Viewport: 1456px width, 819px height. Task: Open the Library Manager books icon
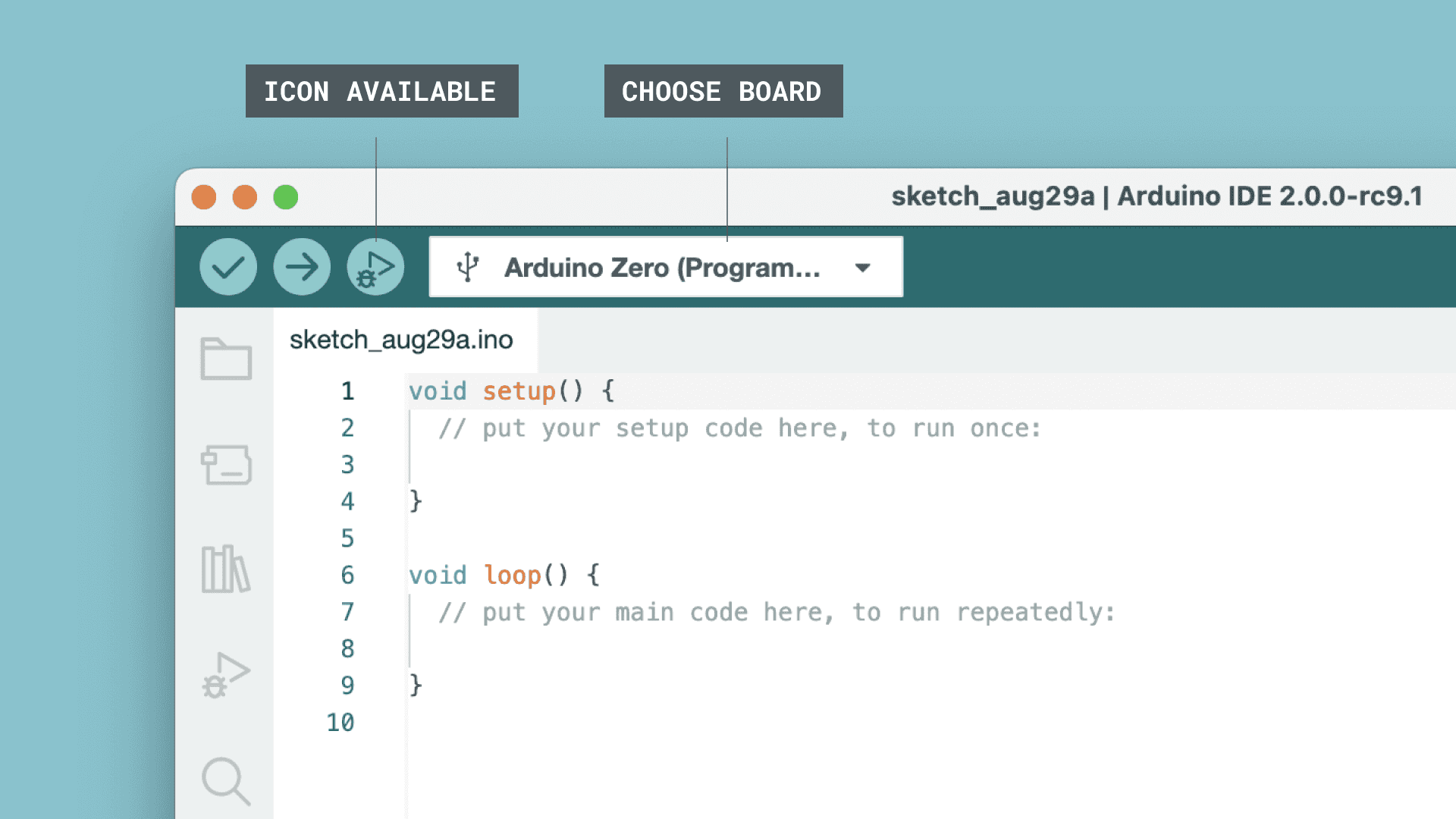226,569
